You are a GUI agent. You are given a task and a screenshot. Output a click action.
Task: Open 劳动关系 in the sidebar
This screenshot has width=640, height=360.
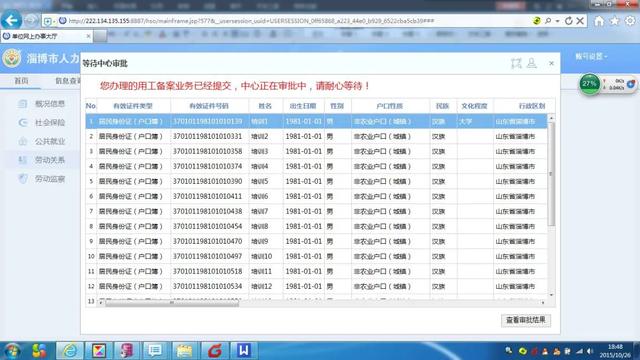click(x=50, y=160)
